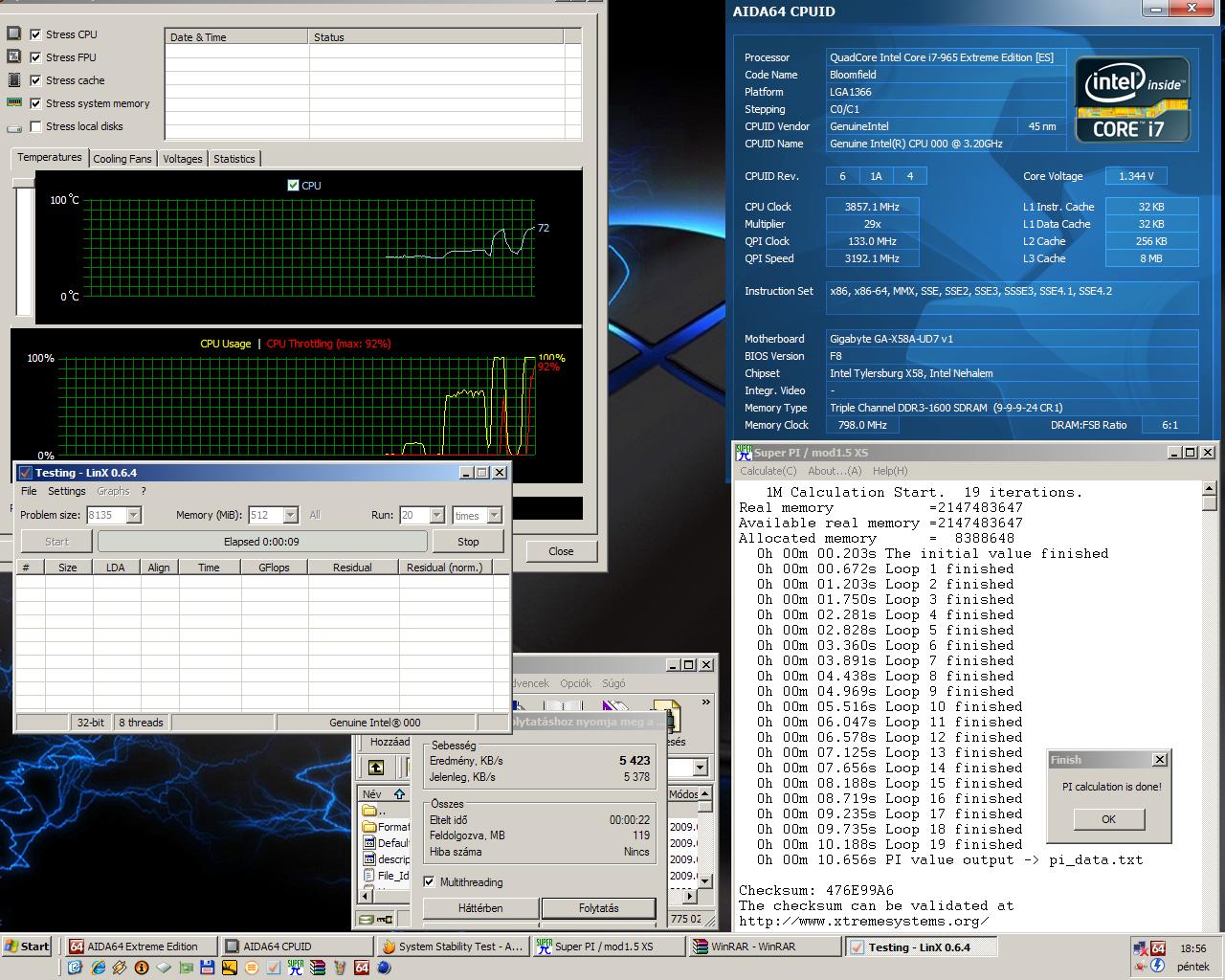Toggle CPU temperature graph checkbox

coord(293,186)
